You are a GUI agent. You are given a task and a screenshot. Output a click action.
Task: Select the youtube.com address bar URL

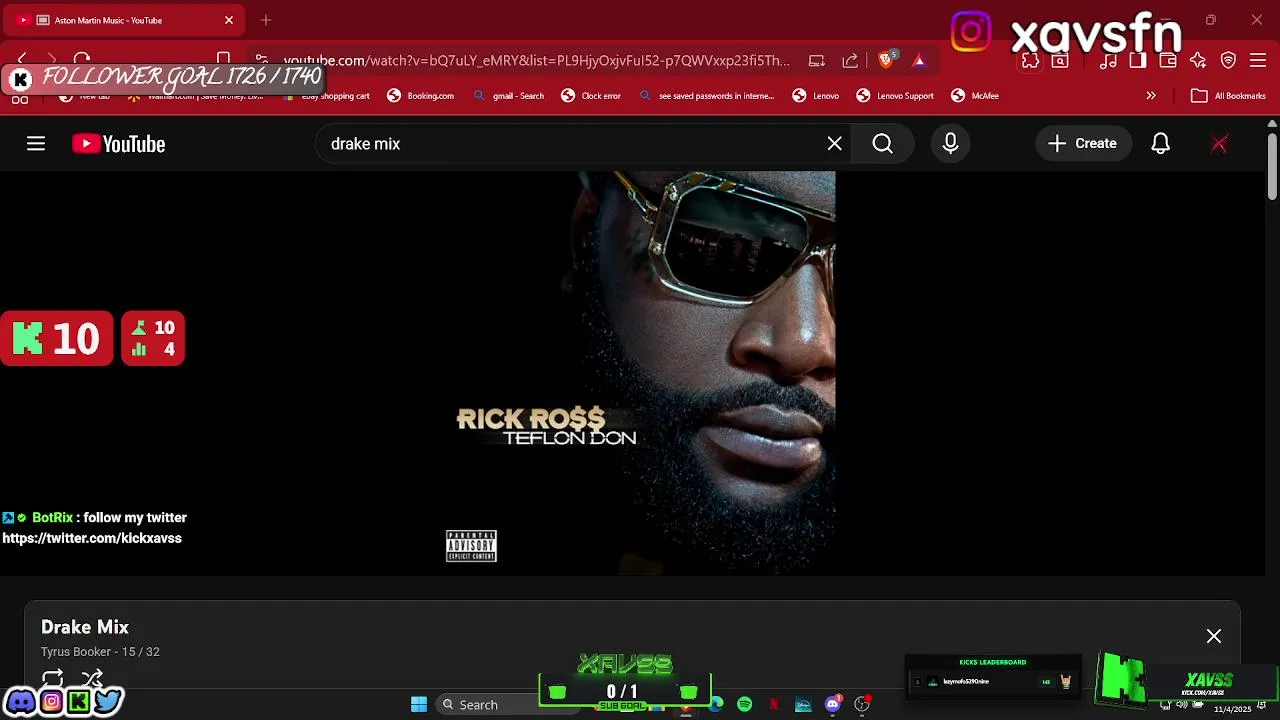tap(537, 61)
